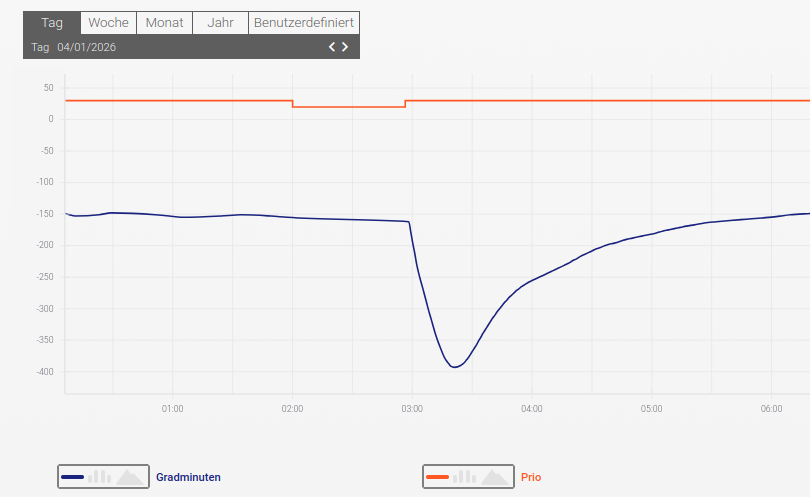Click the 03:00 label on time axis

[412, 409]
